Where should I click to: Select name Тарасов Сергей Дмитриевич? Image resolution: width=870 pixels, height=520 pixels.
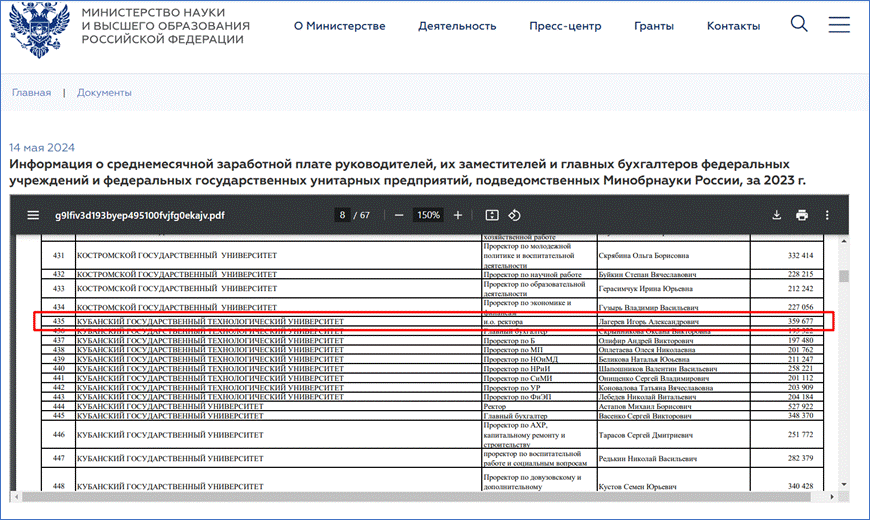tap(645, 436)
